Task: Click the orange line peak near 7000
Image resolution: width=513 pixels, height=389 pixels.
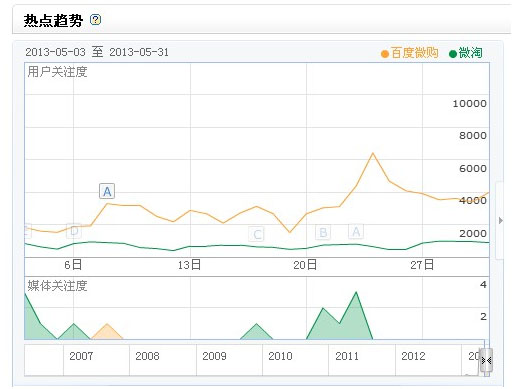Action: pos(373,153)
